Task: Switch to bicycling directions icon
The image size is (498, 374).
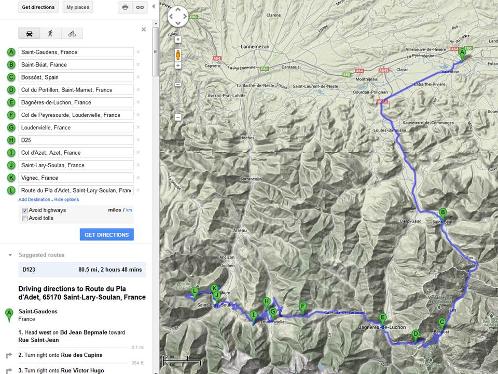Action: tap(72, 33)
